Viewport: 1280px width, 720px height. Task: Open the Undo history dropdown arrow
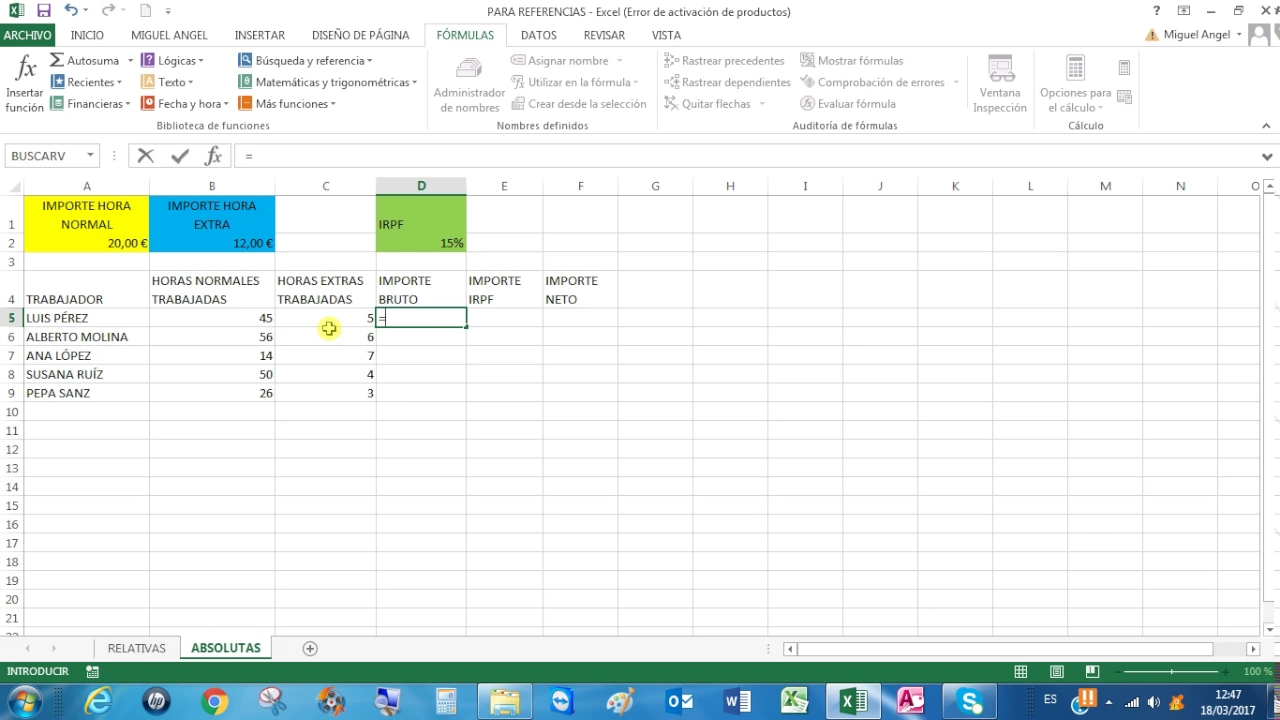[x=87, y=11]
